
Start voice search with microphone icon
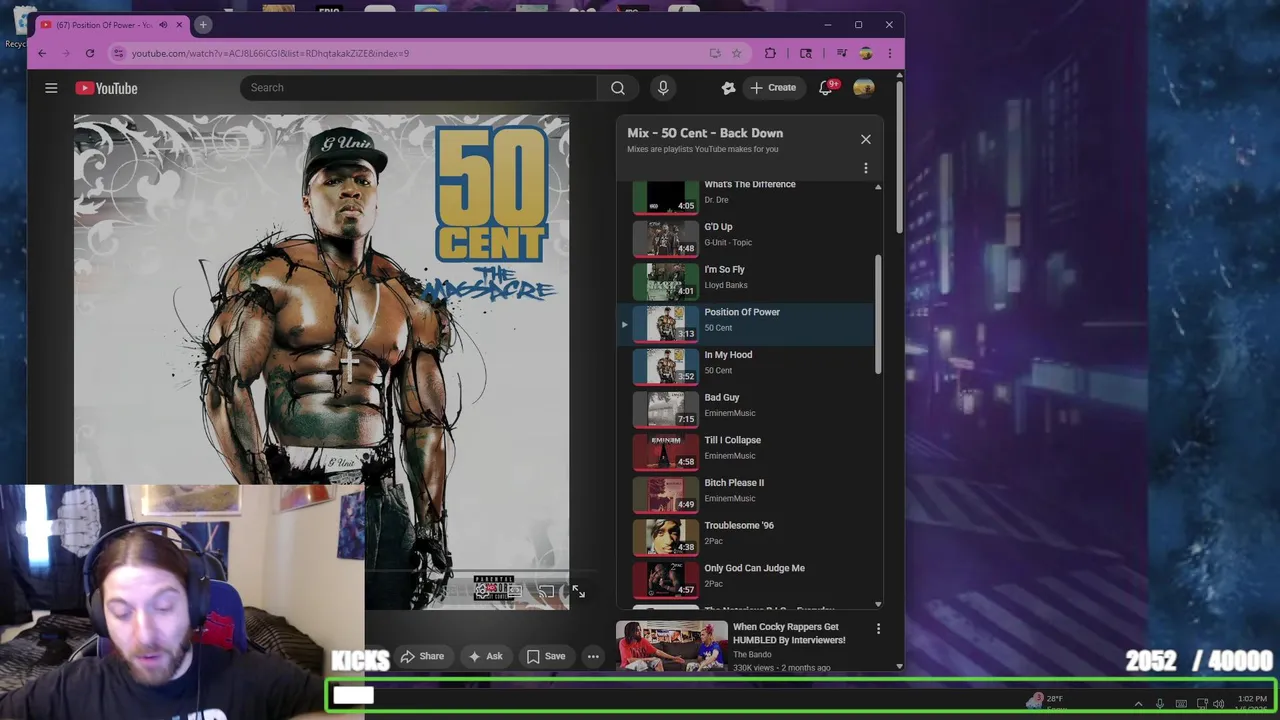[x=662, y=88]
